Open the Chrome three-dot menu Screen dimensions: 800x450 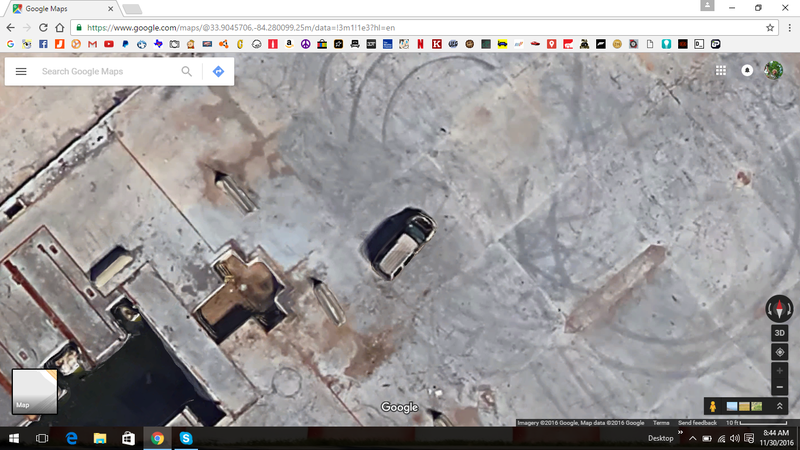[x=789, y=28]
